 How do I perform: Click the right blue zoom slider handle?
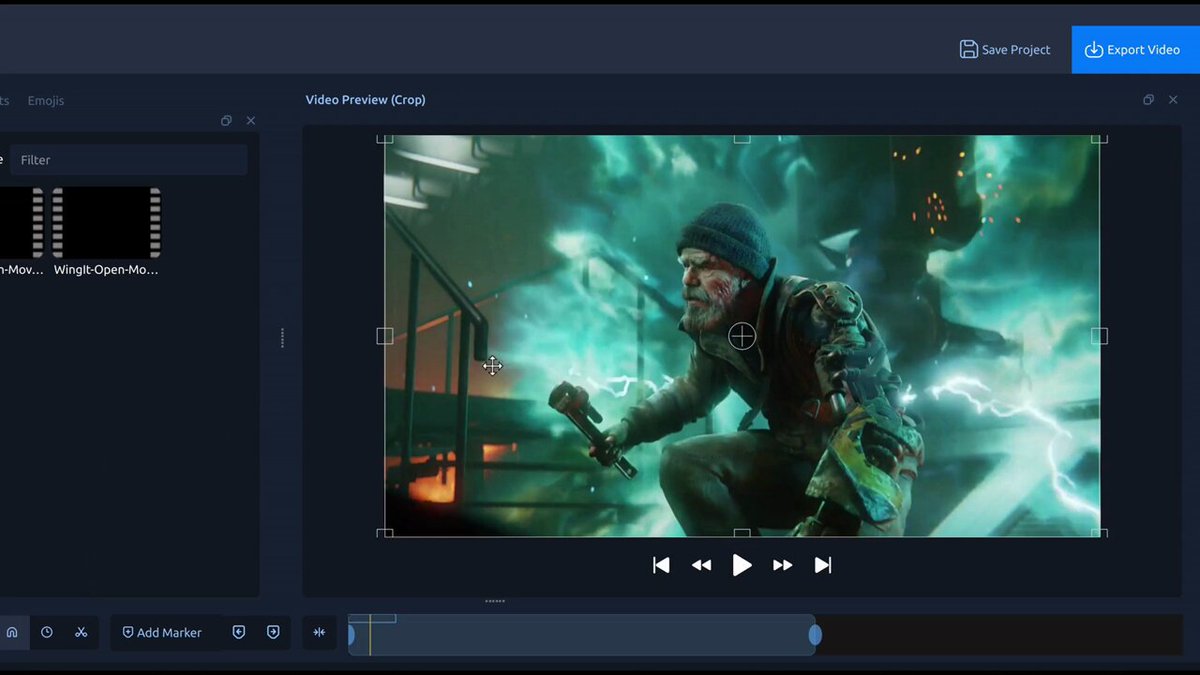click(x=815, y=634)
